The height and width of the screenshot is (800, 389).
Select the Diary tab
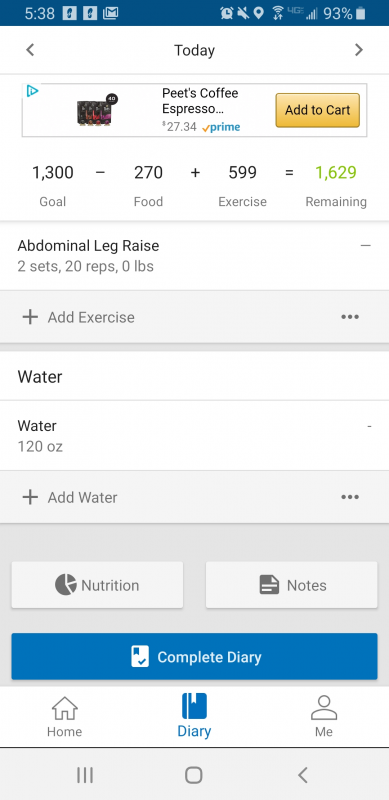tap(194, 716)
